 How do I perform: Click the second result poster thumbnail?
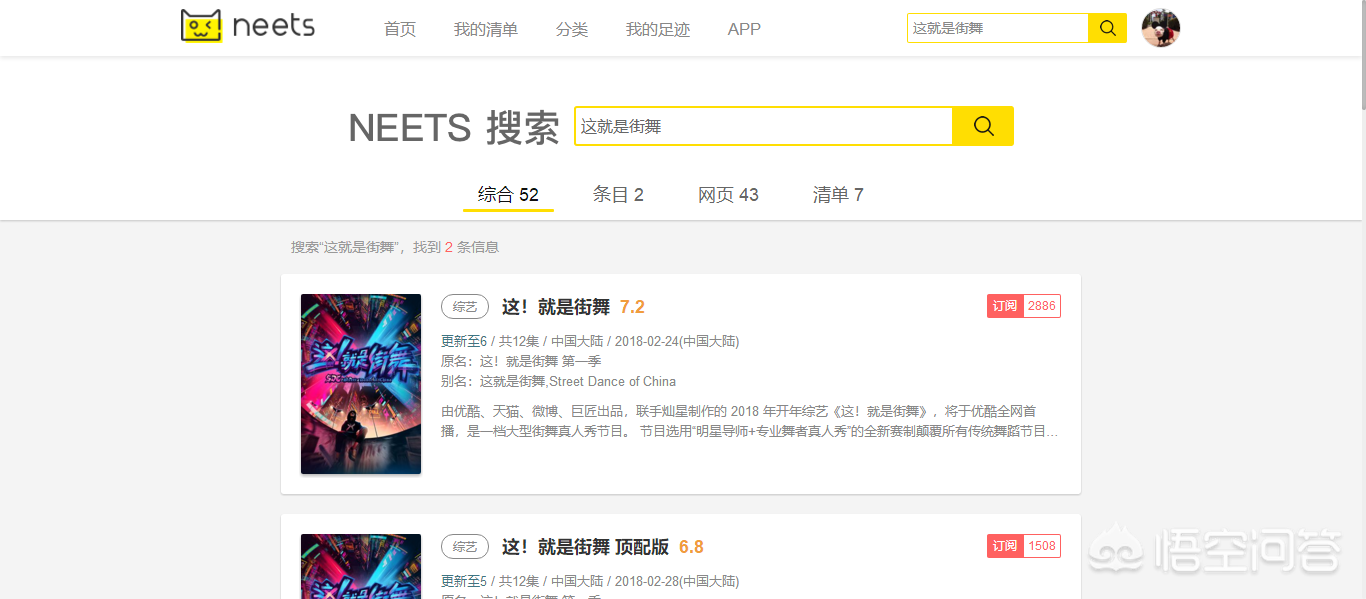361,566
